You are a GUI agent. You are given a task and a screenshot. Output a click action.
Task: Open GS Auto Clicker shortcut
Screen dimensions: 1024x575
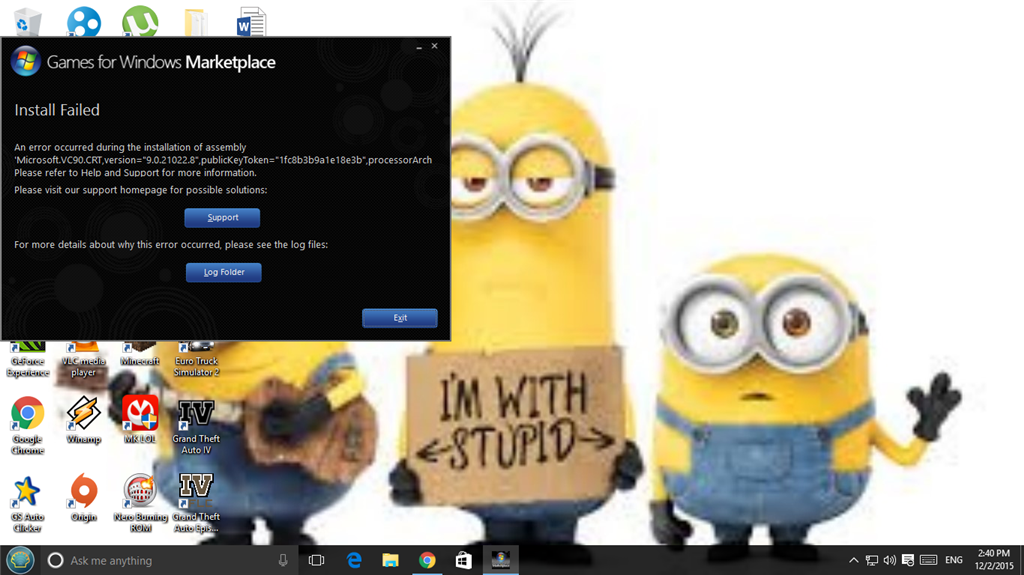tap(27, 504)
